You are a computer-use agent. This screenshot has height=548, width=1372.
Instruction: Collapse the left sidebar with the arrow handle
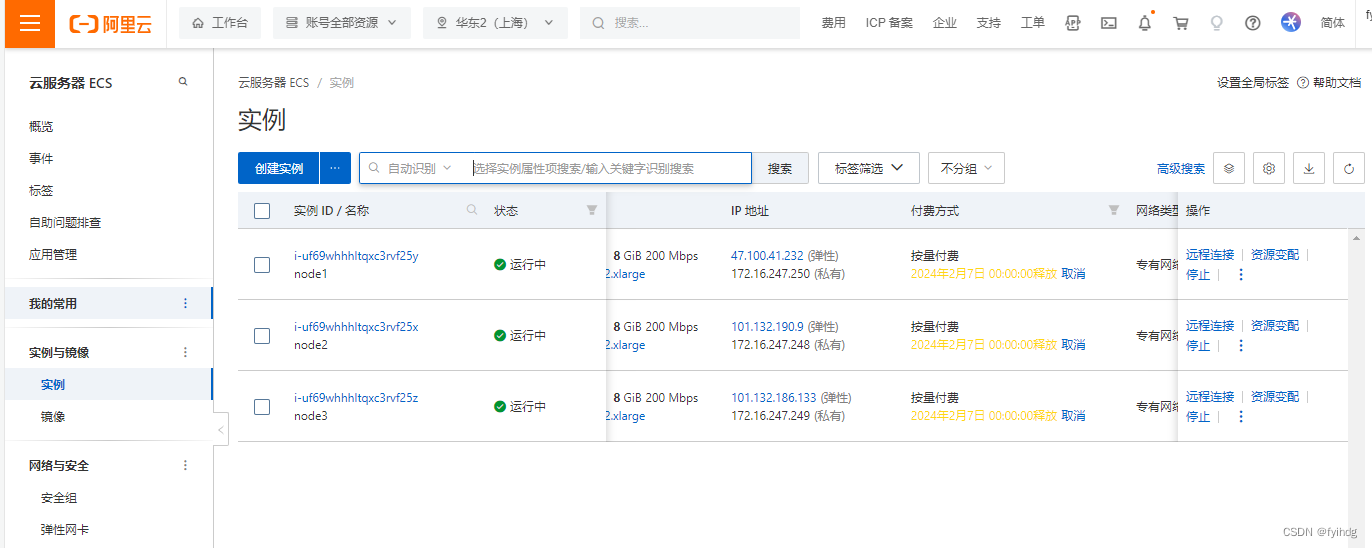[221, 430]
